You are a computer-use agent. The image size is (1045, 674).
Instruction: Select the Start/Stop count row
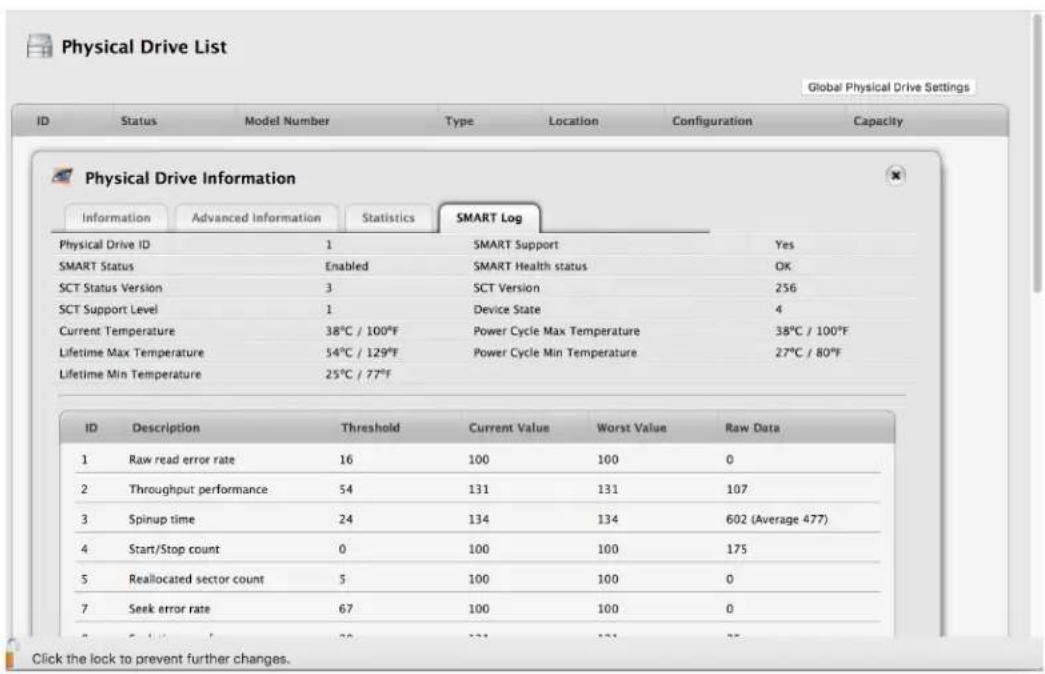(477, 549)
